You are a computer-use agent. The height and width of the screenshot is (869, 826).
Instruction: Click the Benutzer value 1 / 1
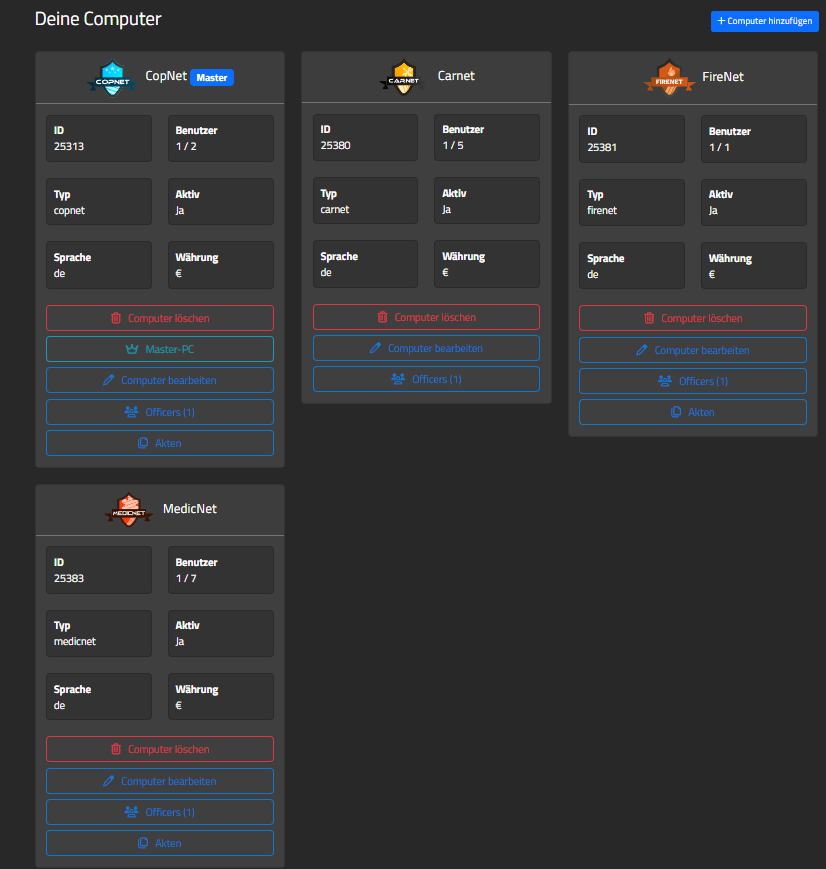click(x=720, y=147)
